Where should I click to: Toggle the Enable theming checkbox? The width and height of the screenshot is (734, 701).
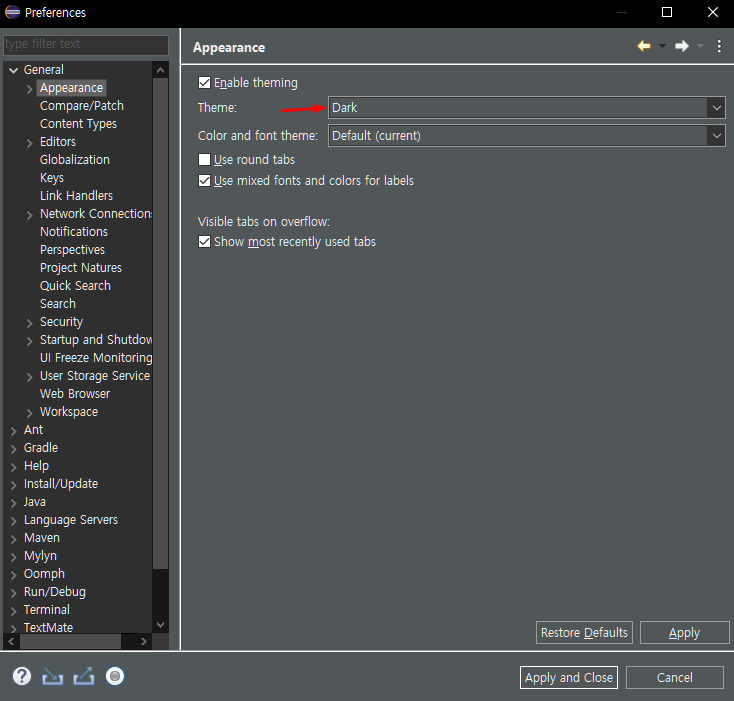[204, 83]
